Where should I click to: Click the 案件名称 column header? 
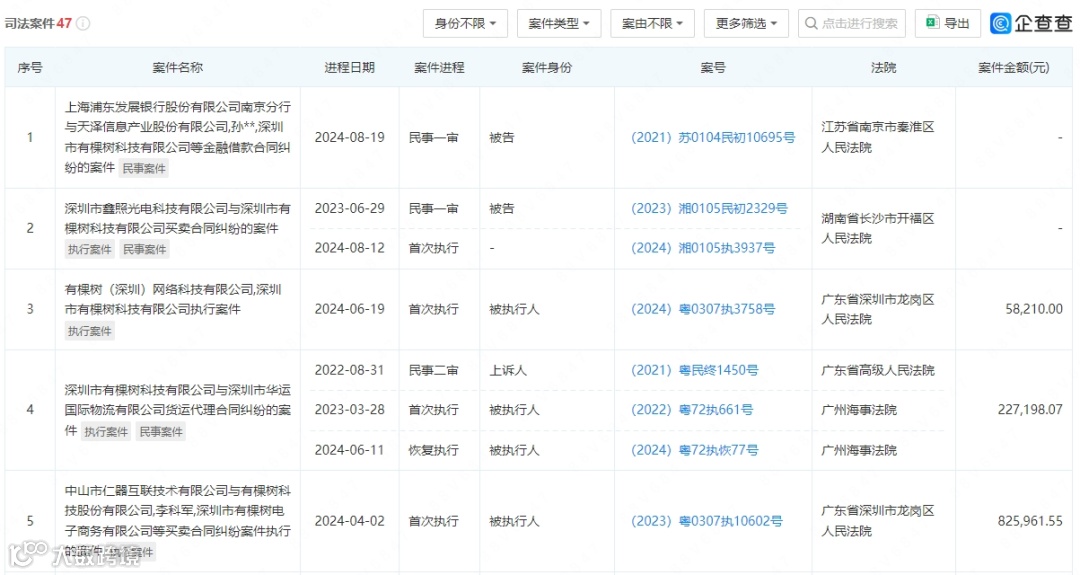178,67
